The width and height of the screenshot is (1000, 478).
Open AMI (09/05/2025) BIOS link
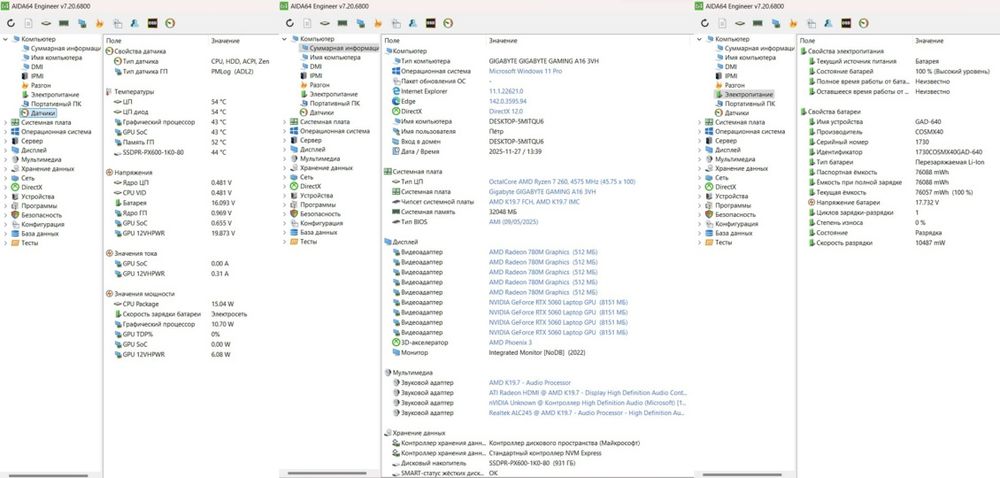514,222
